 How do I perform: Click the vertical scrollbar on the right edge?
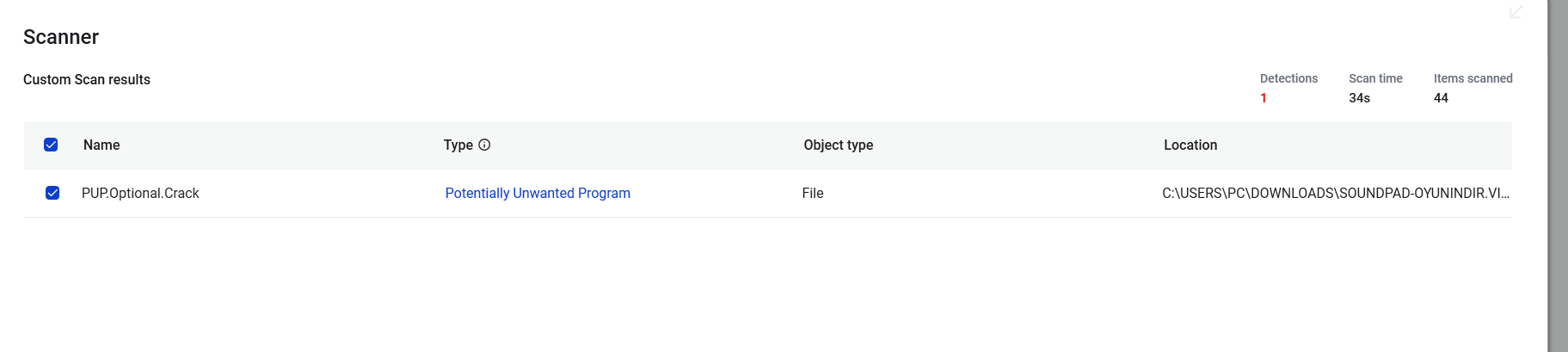pos(1558,176)
